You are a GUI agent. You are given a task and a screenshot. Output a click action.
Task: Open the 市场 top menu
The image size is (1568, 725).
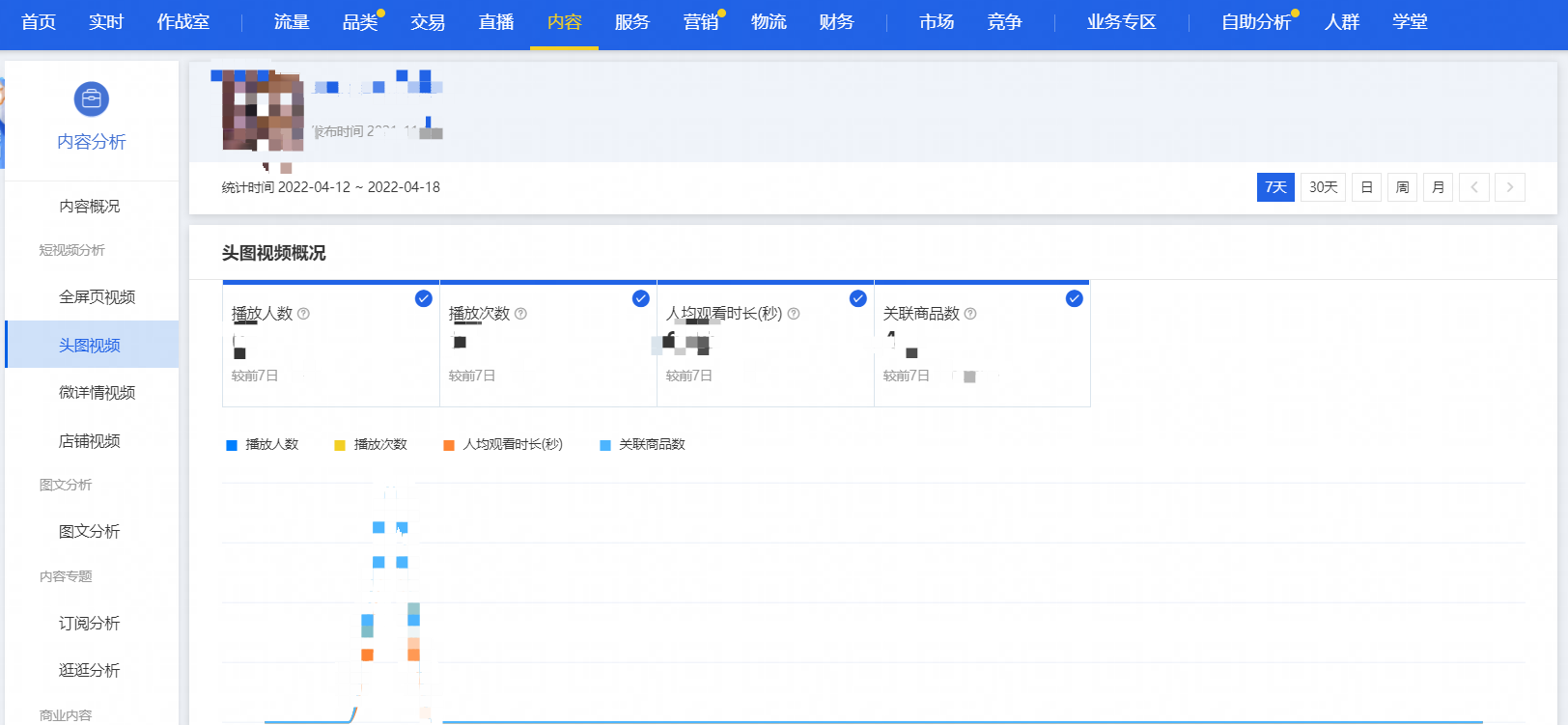pyautogui.click(x=937, y=22)
